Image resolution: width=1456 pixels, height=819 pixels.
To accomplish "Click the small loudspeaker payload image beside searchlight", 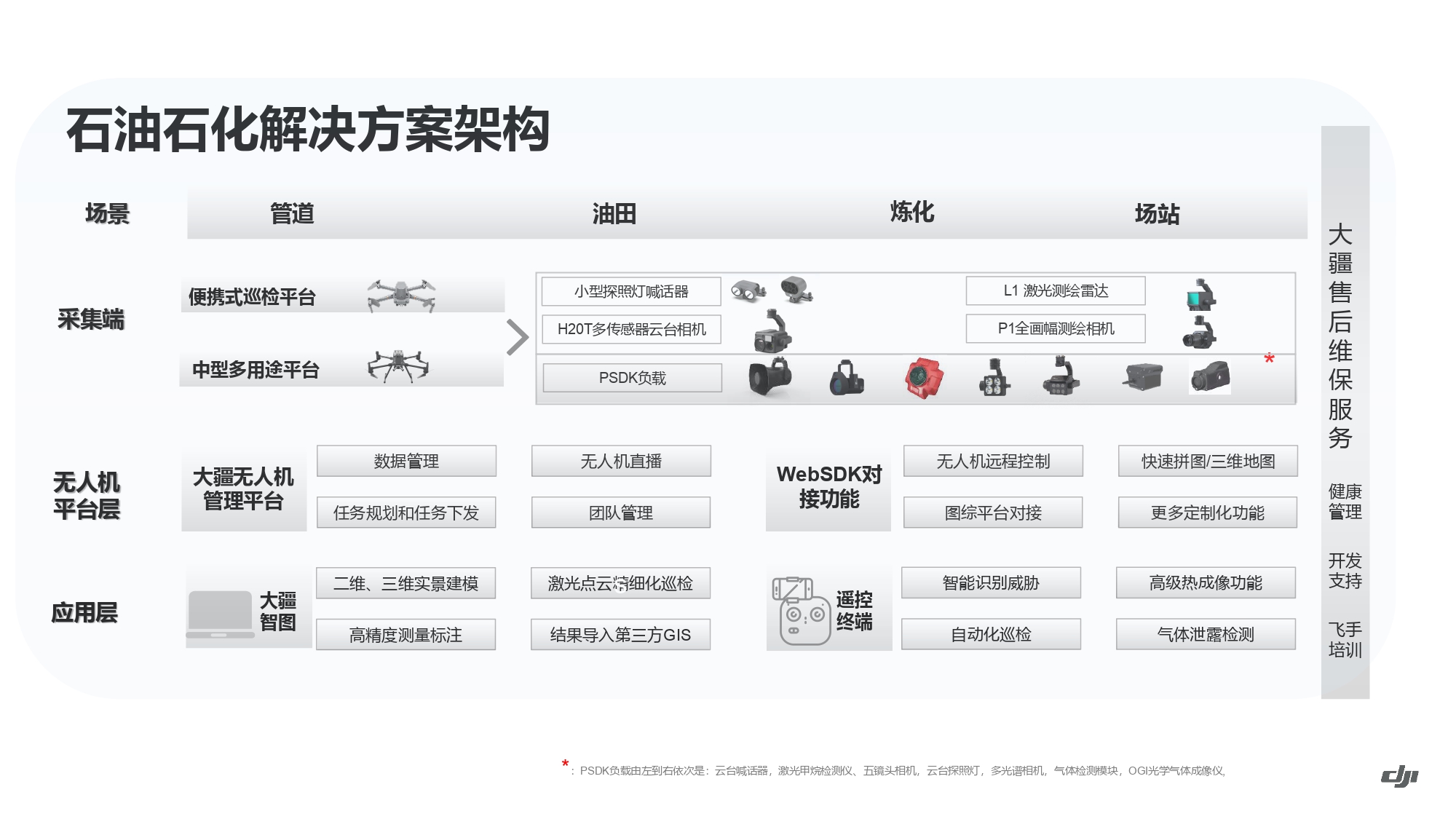I will (x=797, y=289).
